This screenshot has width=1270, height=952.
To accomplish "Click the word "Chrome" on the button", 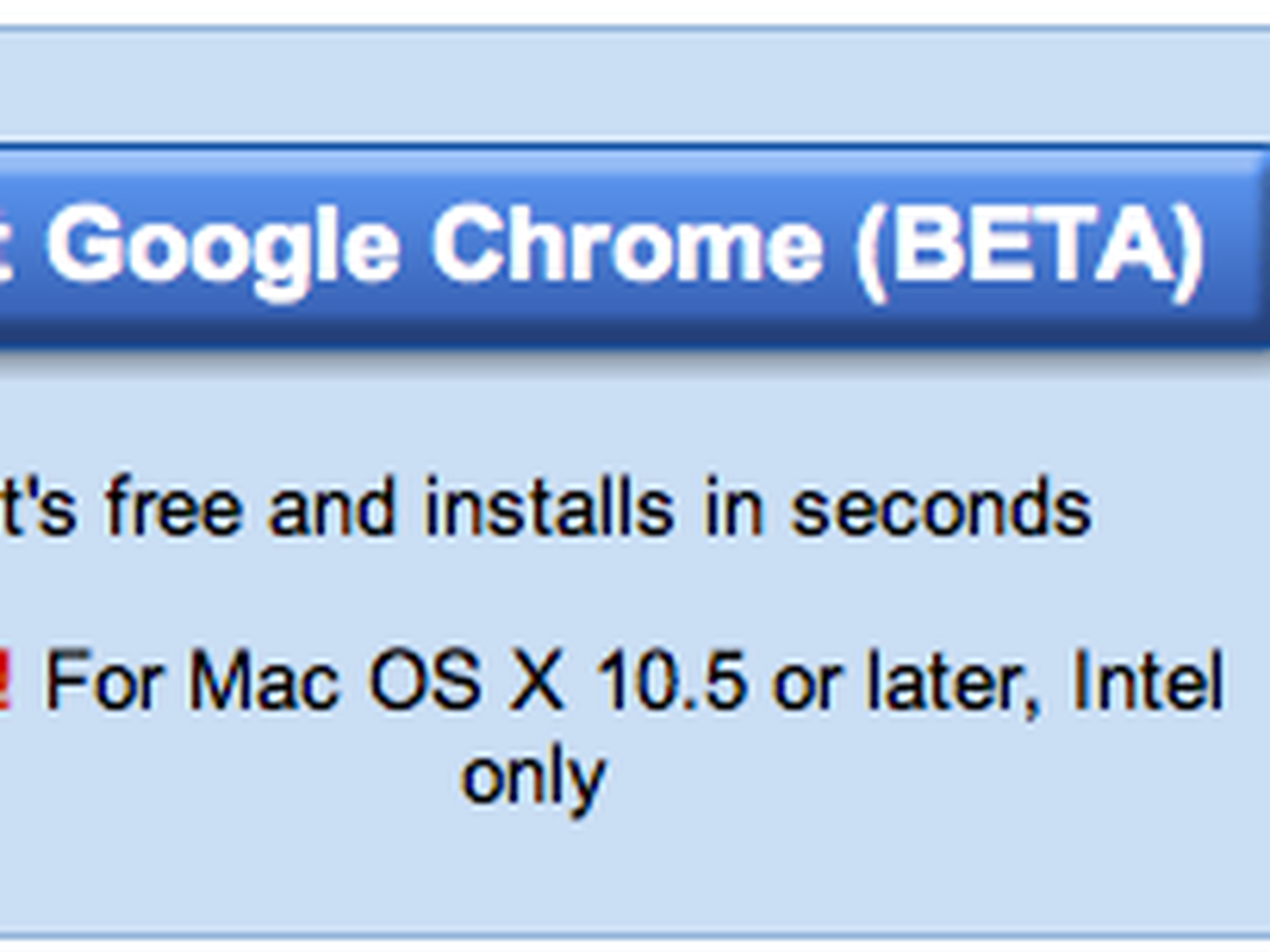I will 627,246.
